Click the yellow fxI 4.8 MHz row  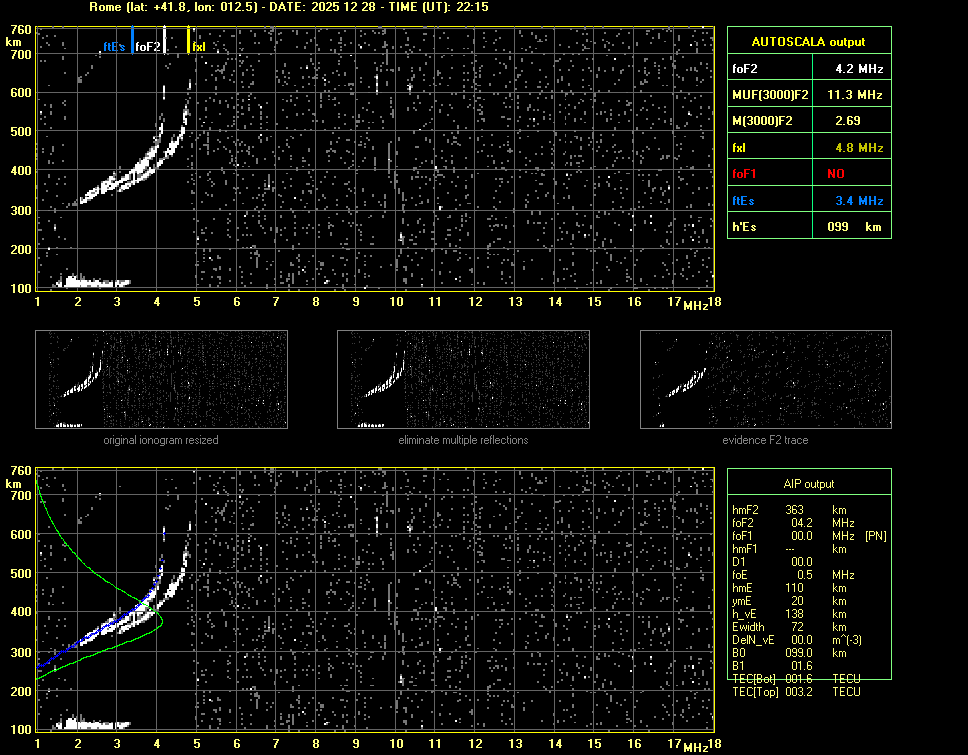[808, 147]
